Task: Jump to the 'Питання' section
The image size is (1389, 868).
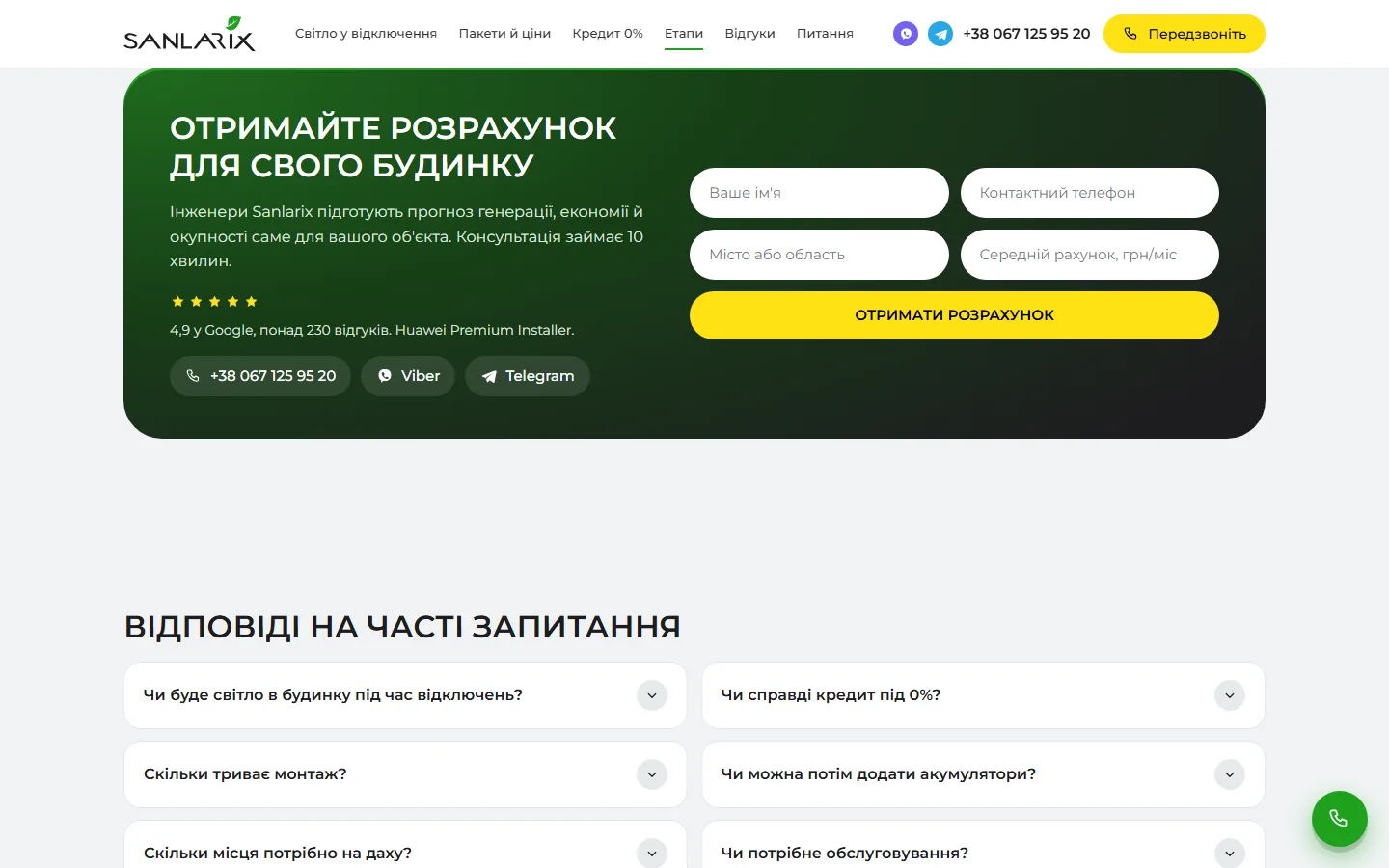Action: tap(825, 34)
